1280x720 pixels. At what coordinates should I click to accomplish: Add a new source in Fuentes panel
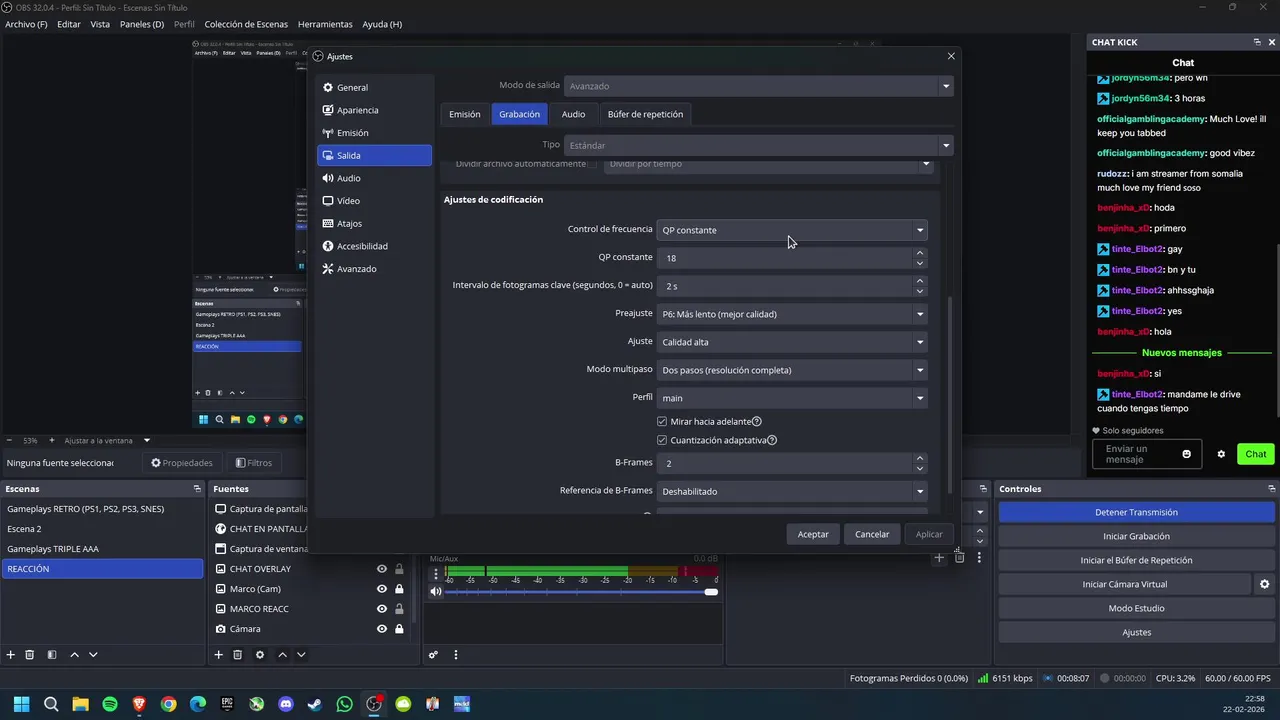[x=218, y=655]
